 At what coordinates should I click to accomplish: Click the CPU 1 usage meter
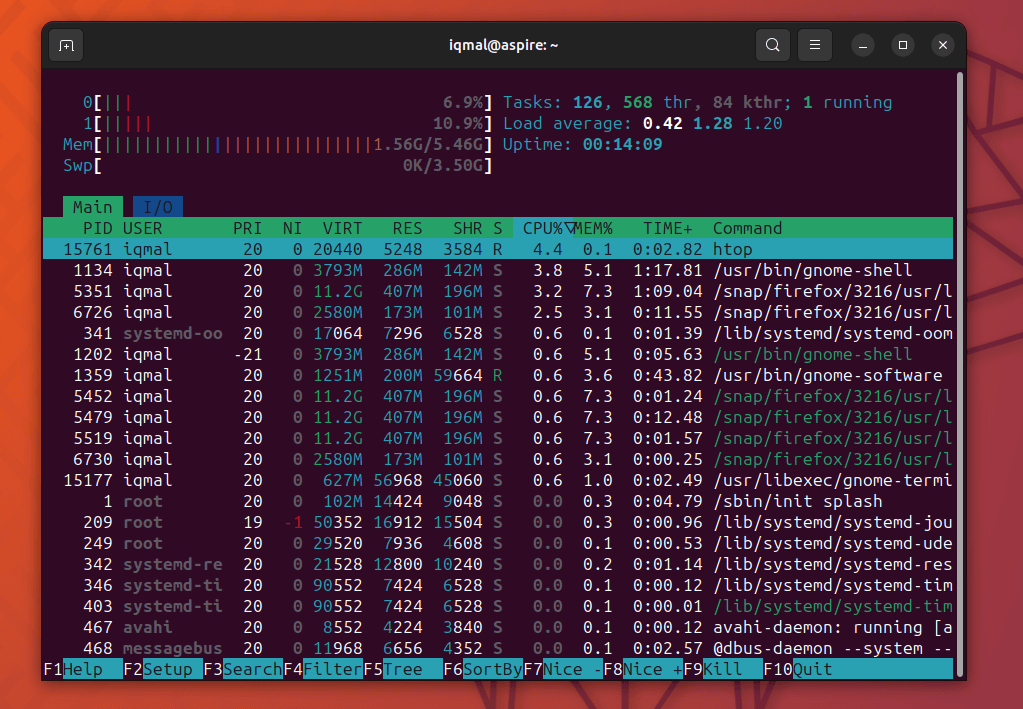click(288, 123)
